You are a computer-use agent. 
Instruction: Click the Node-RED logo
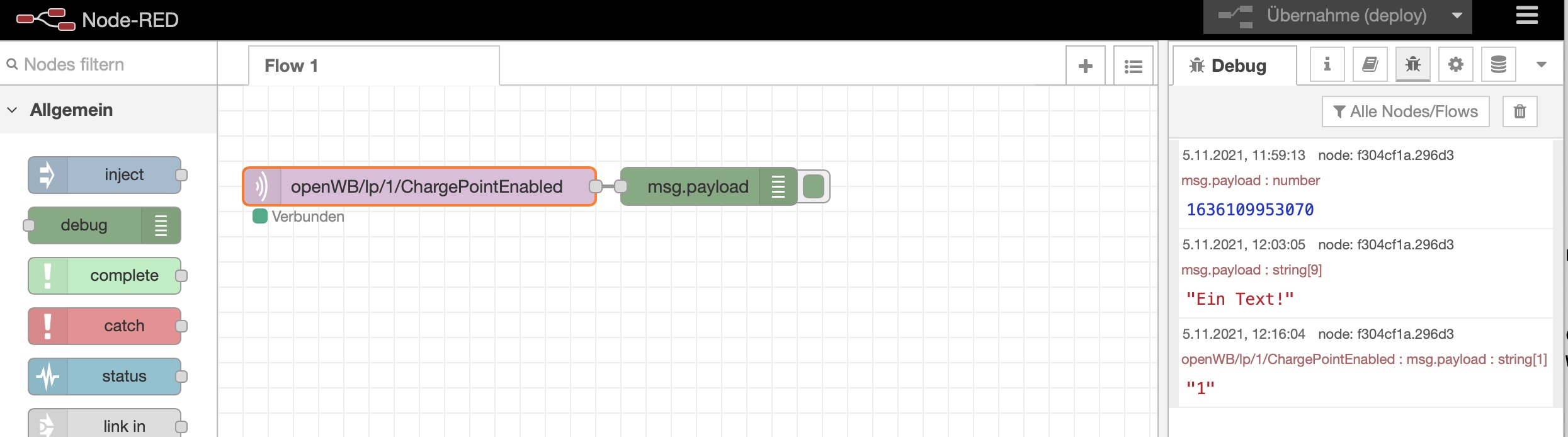point(97,20)
